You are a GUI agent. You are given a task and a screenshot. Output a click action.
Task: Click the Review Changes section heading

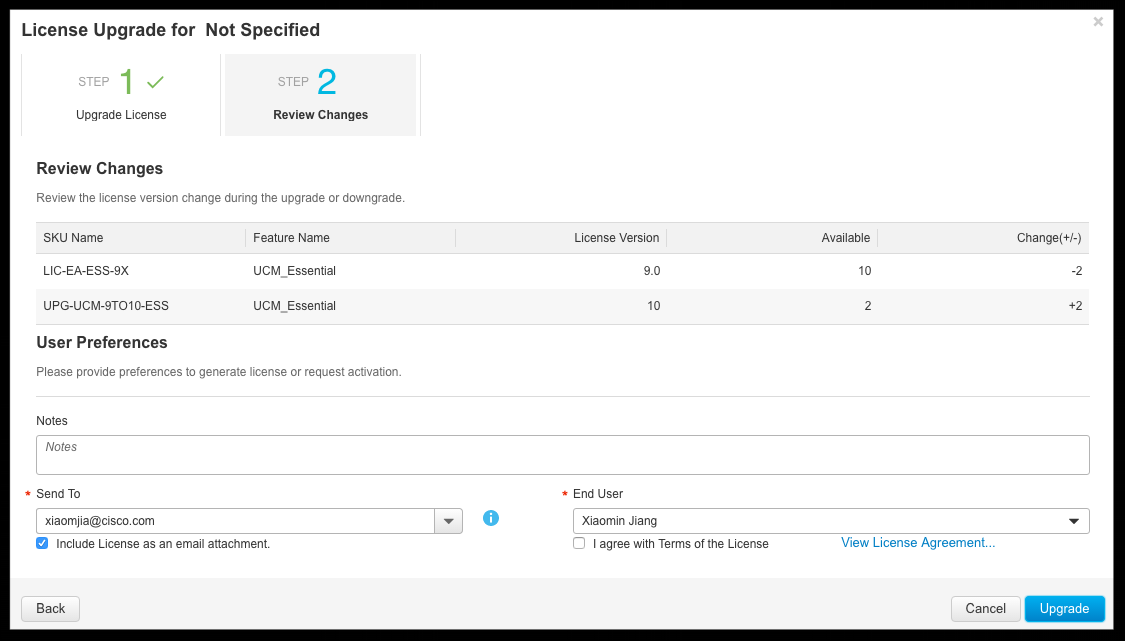(100, 169)
